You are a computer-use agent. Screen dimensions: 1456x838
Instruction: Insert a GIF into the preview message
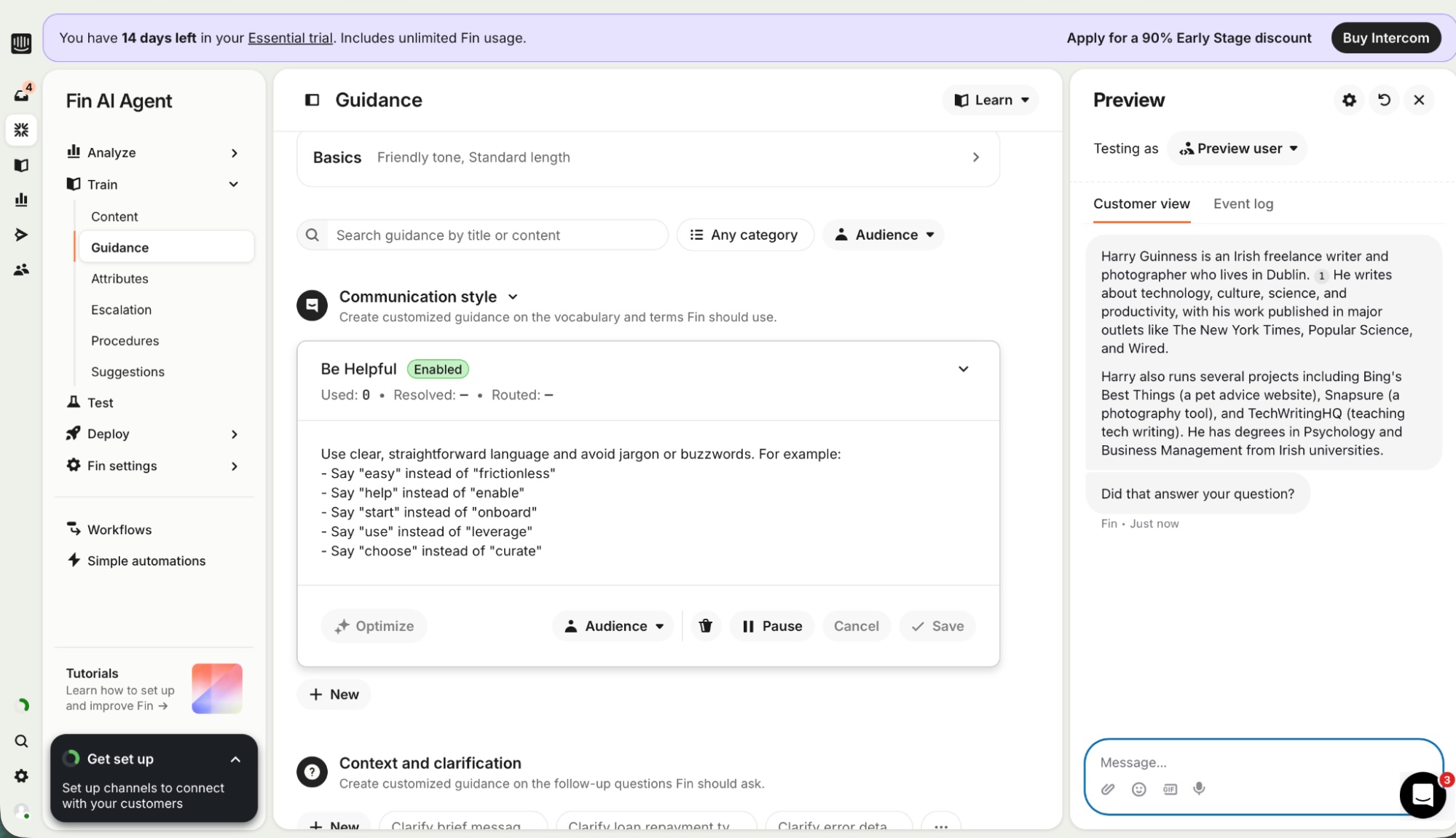(x=1170, y=789)
